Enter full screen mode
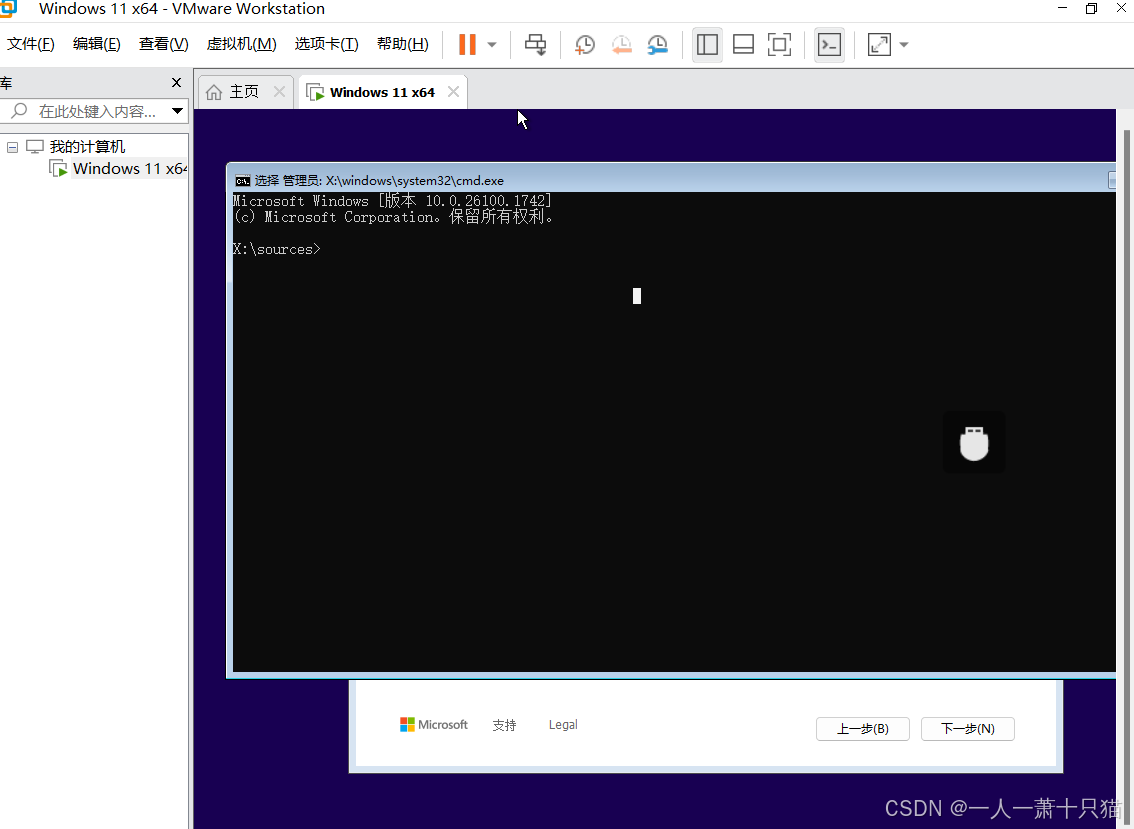 coord(780,45)
